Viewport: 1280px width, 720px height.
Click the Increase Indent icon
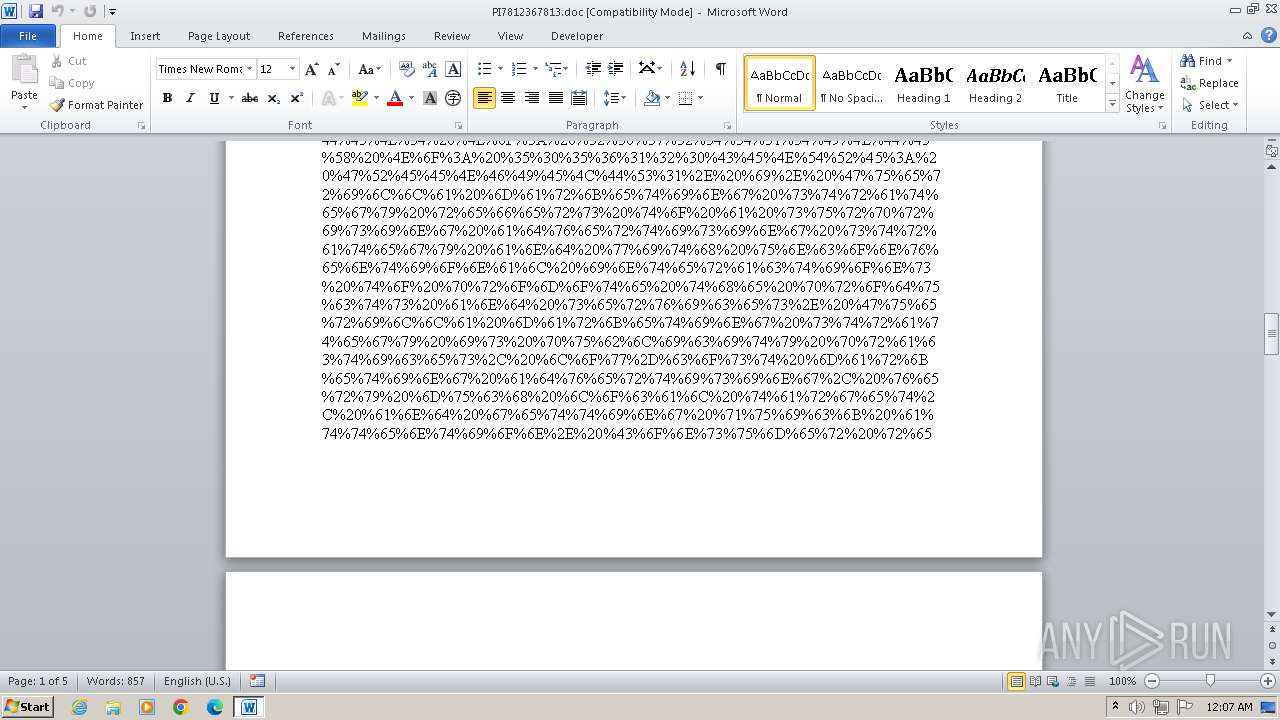616,69
